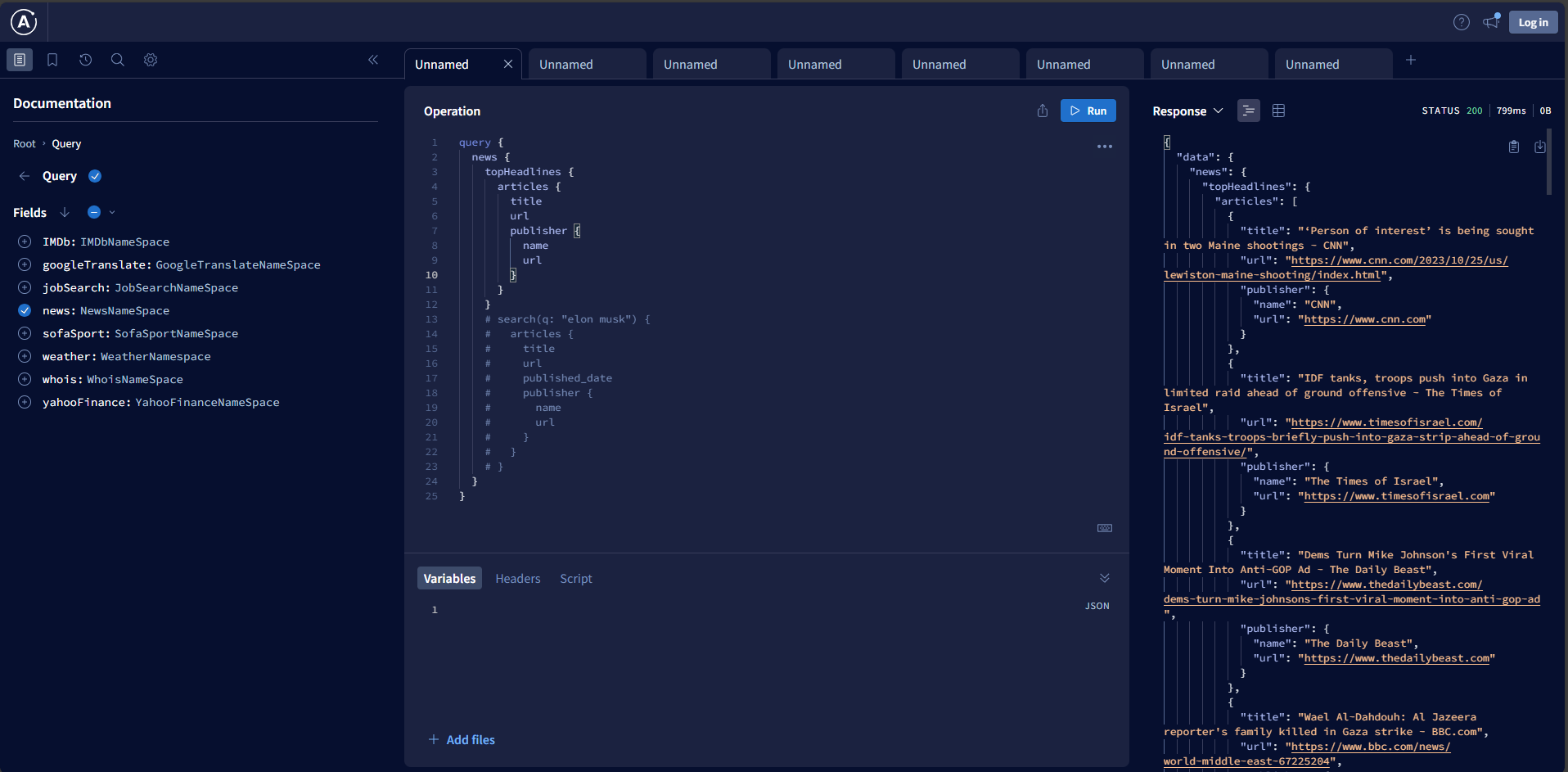Place cursor on editor line 10

point(769,275)
